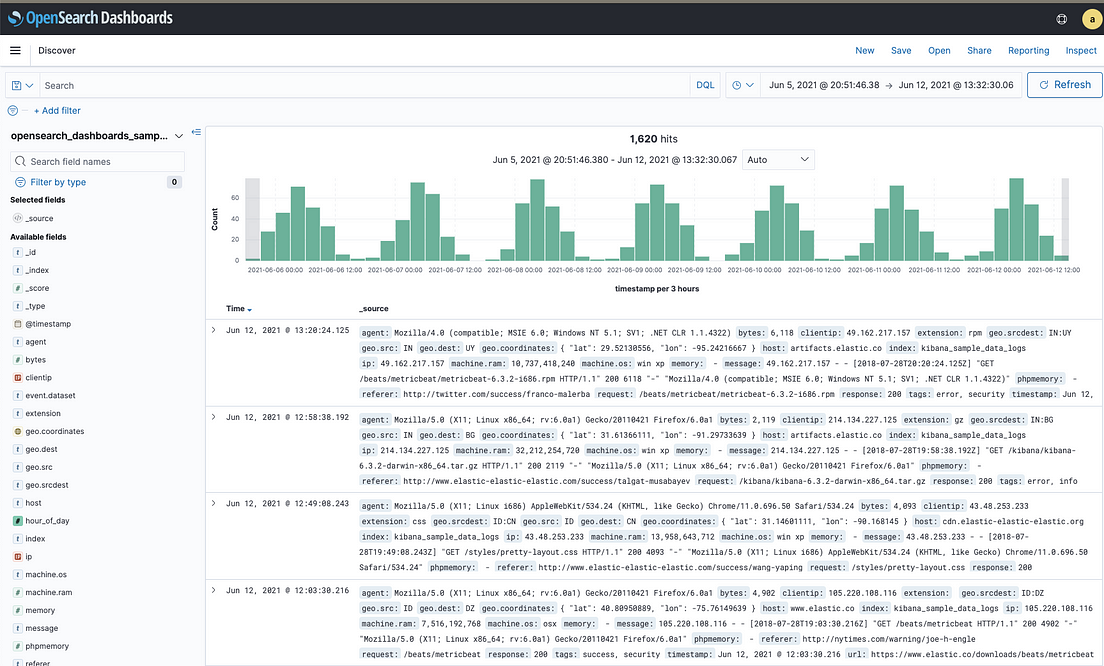
Task: Click the DQL query language toggle
Action: (705, 85)
